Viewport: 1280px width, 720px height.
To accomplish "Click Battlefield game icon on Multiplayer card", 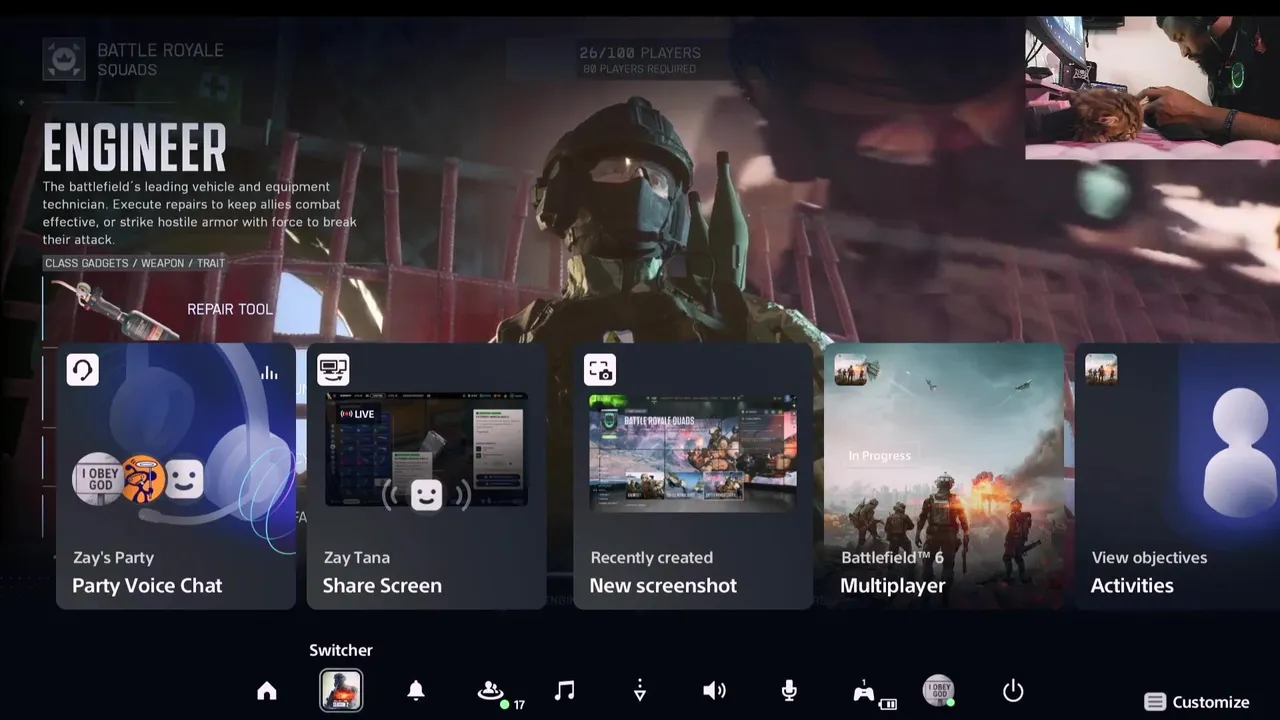I will (x=851, y=370).
